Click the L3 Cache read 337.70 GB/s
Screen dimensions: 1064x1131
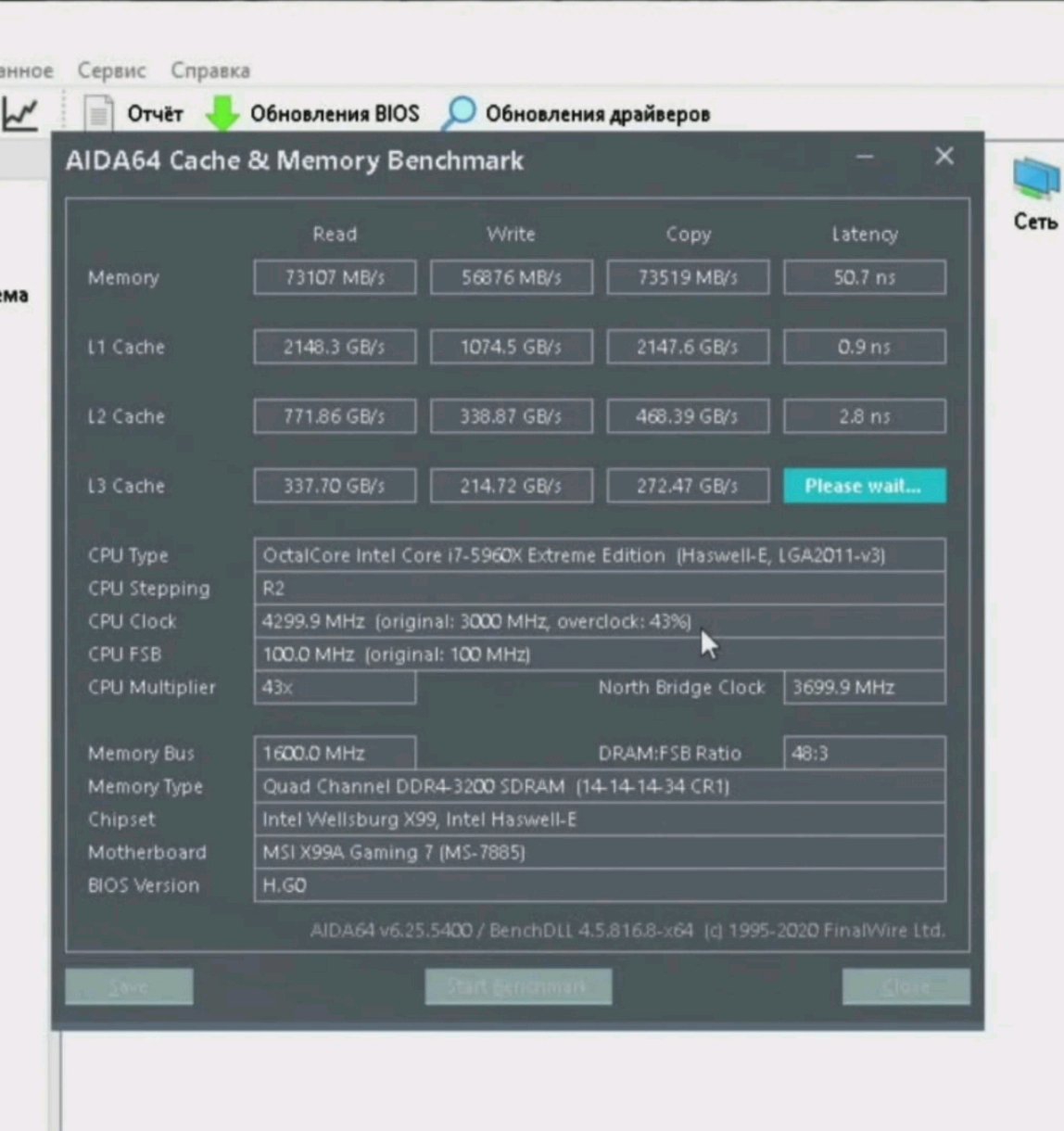pyautogui.click(x=335, y=486)
